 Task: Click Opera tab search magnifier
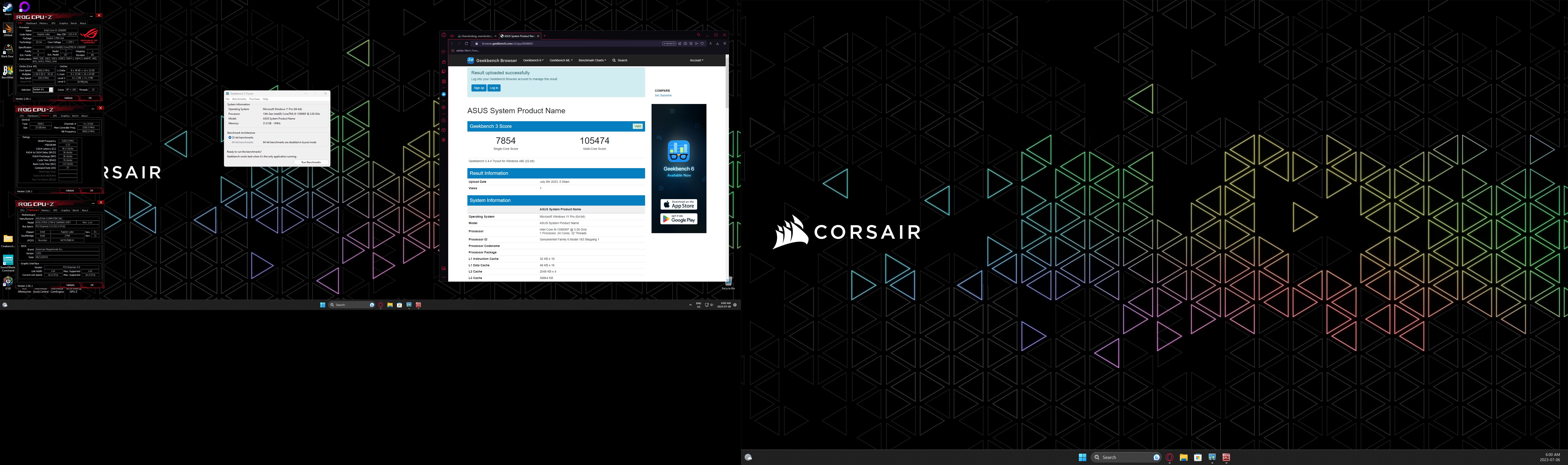tap(699, 35)
